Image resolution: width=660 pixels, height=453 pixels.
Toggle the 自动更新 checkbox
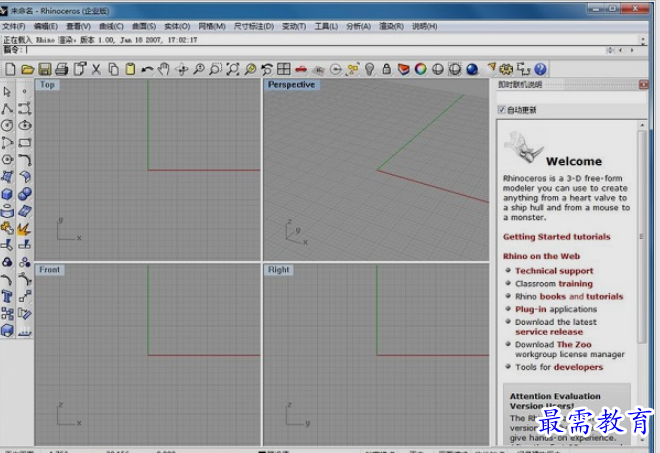[501, 110]
